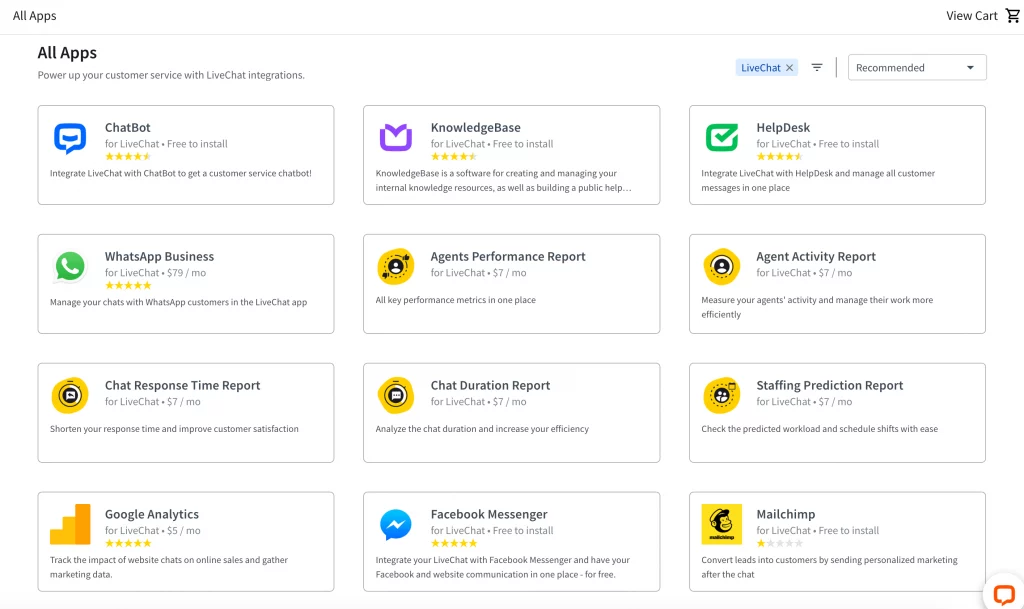Image resolution: width=1024 pixels, height=609 pixels.
Task: Open the HelpDesk app title
Action: click(x=783, y=127)
